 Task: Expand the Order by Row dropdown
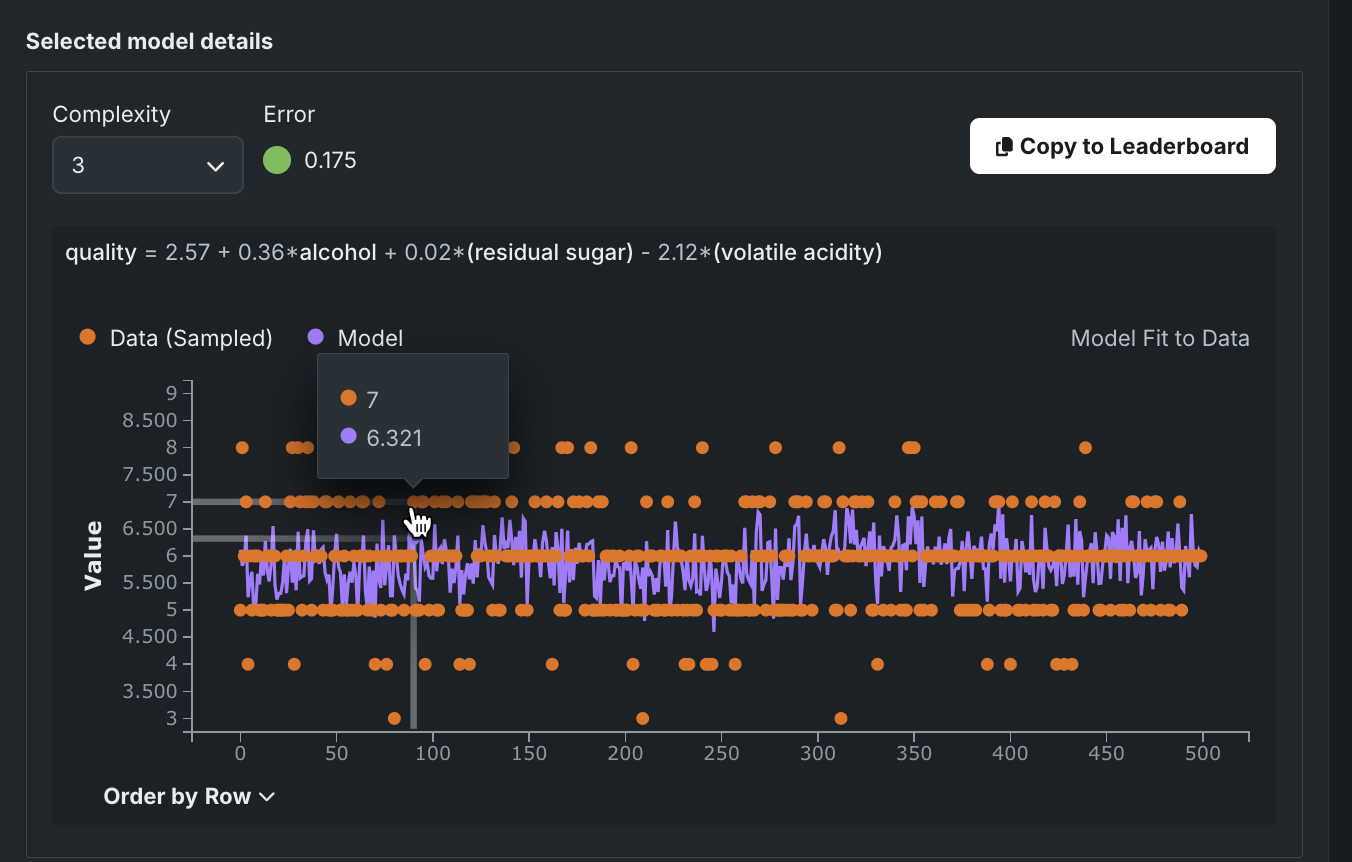coord(189,797)
